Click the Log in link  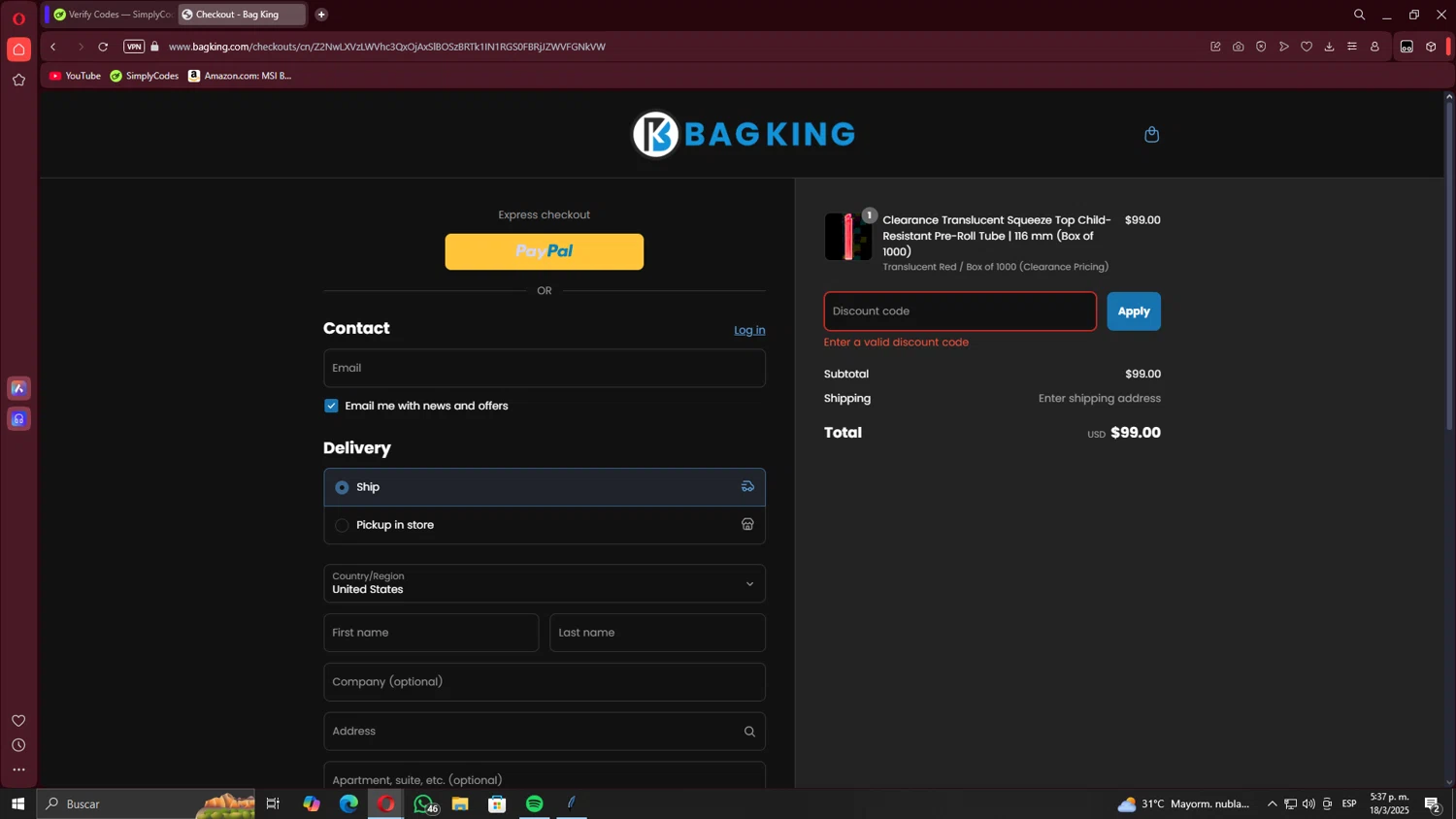coord(749,330)
